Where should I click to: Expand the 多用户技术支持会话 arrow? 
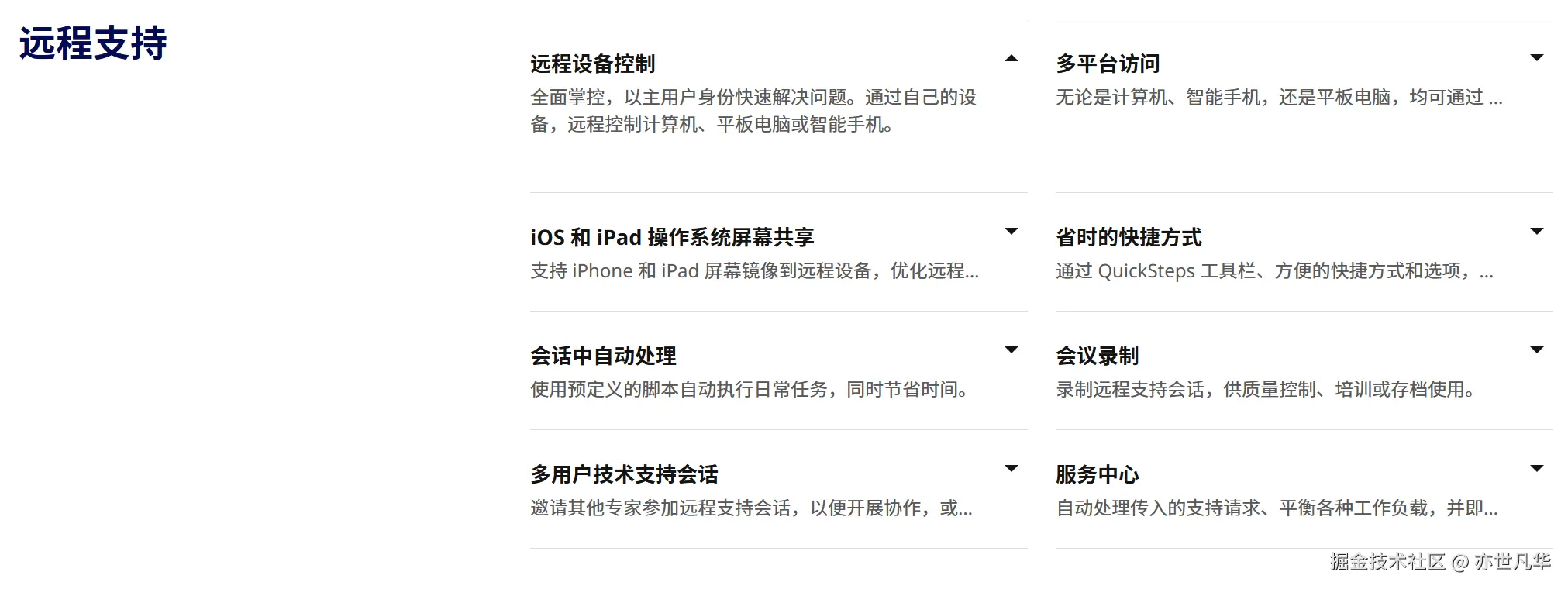point(1011,469)
